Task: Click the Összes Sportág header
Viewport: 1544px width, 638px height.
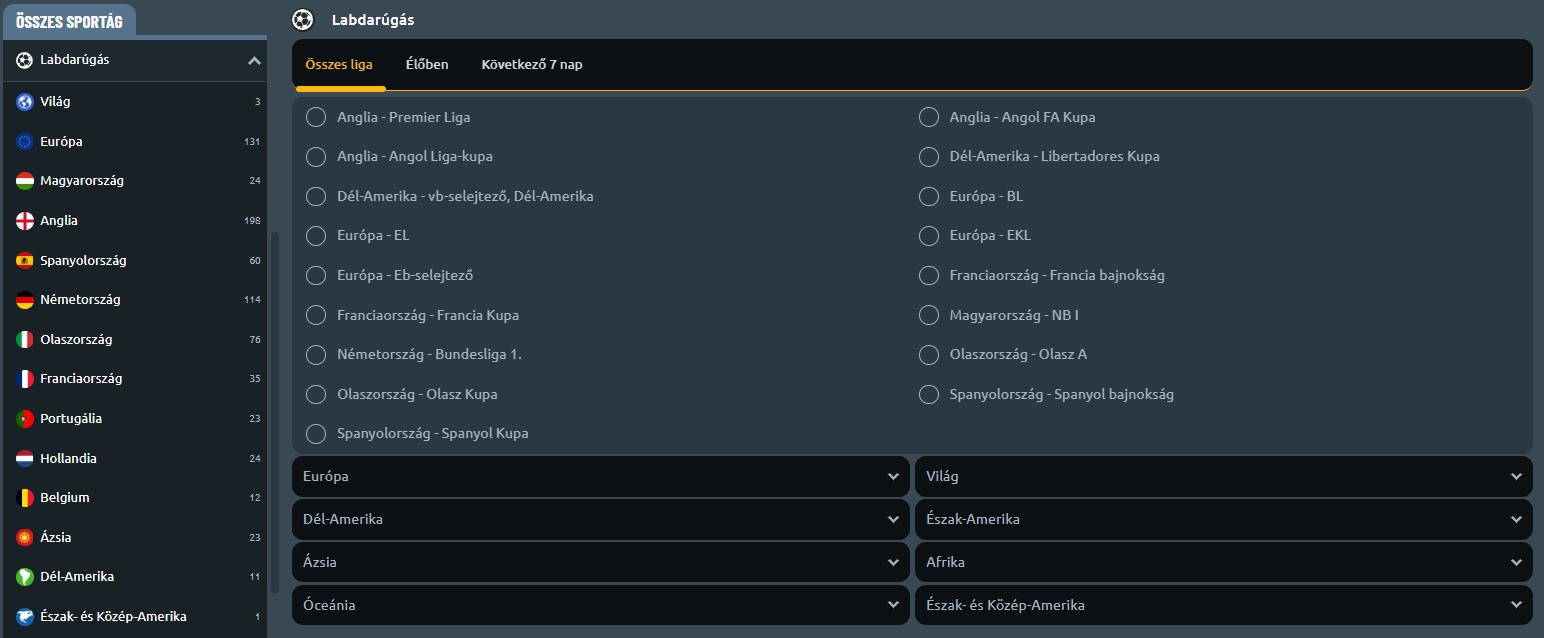Action: point(69,21)
